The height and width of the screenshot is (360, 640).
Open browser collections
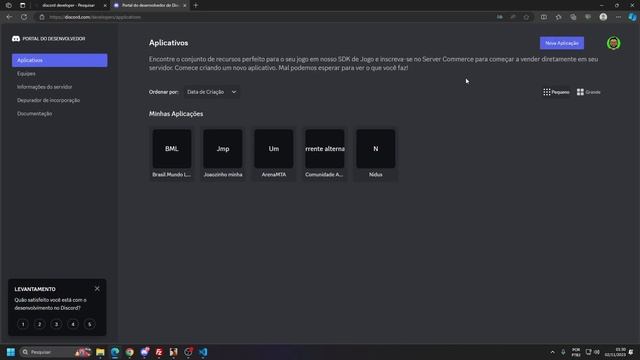tap(573, 17)
